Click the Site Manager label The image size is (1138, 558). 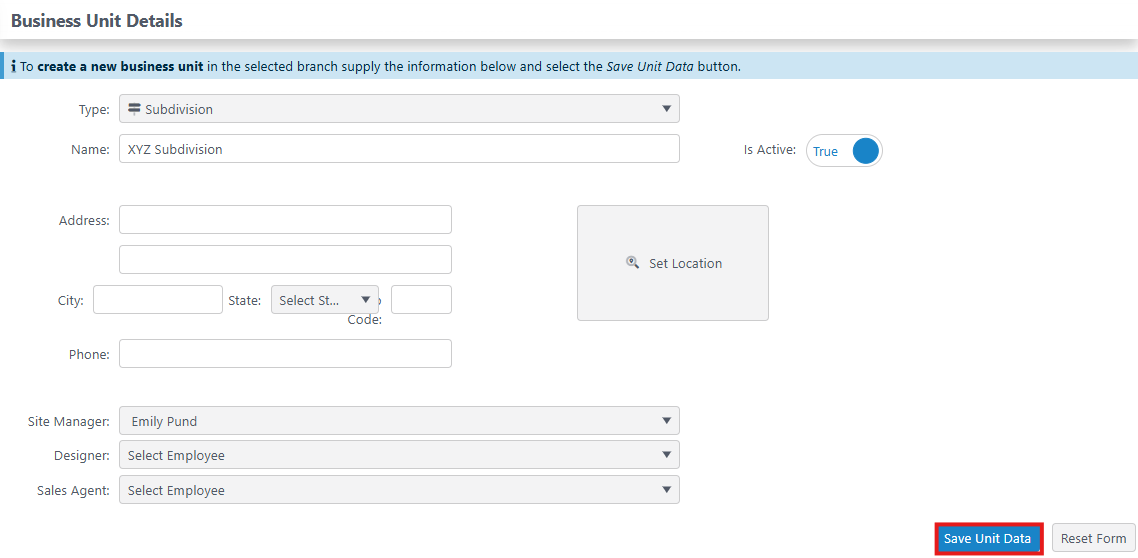coord(68,421)
